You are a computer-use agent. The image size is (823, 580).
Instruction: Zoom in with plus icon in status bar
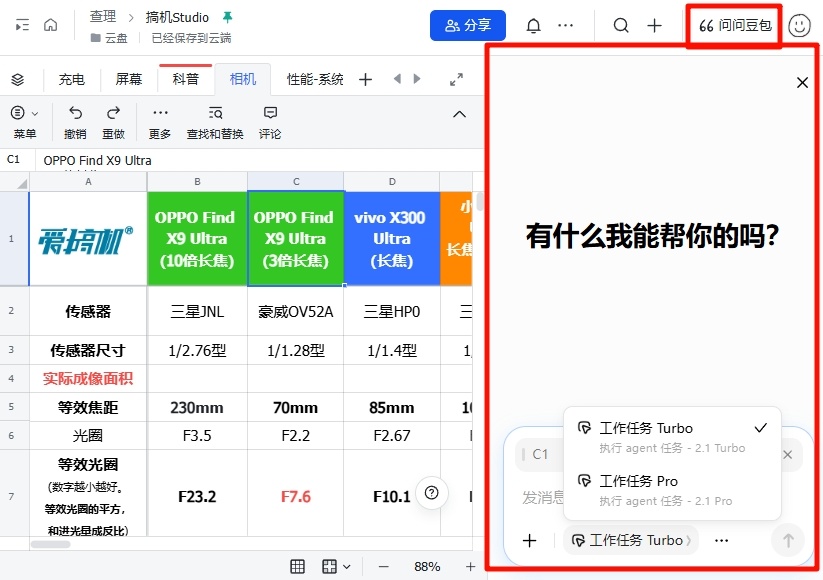click(x=470, y=566)
